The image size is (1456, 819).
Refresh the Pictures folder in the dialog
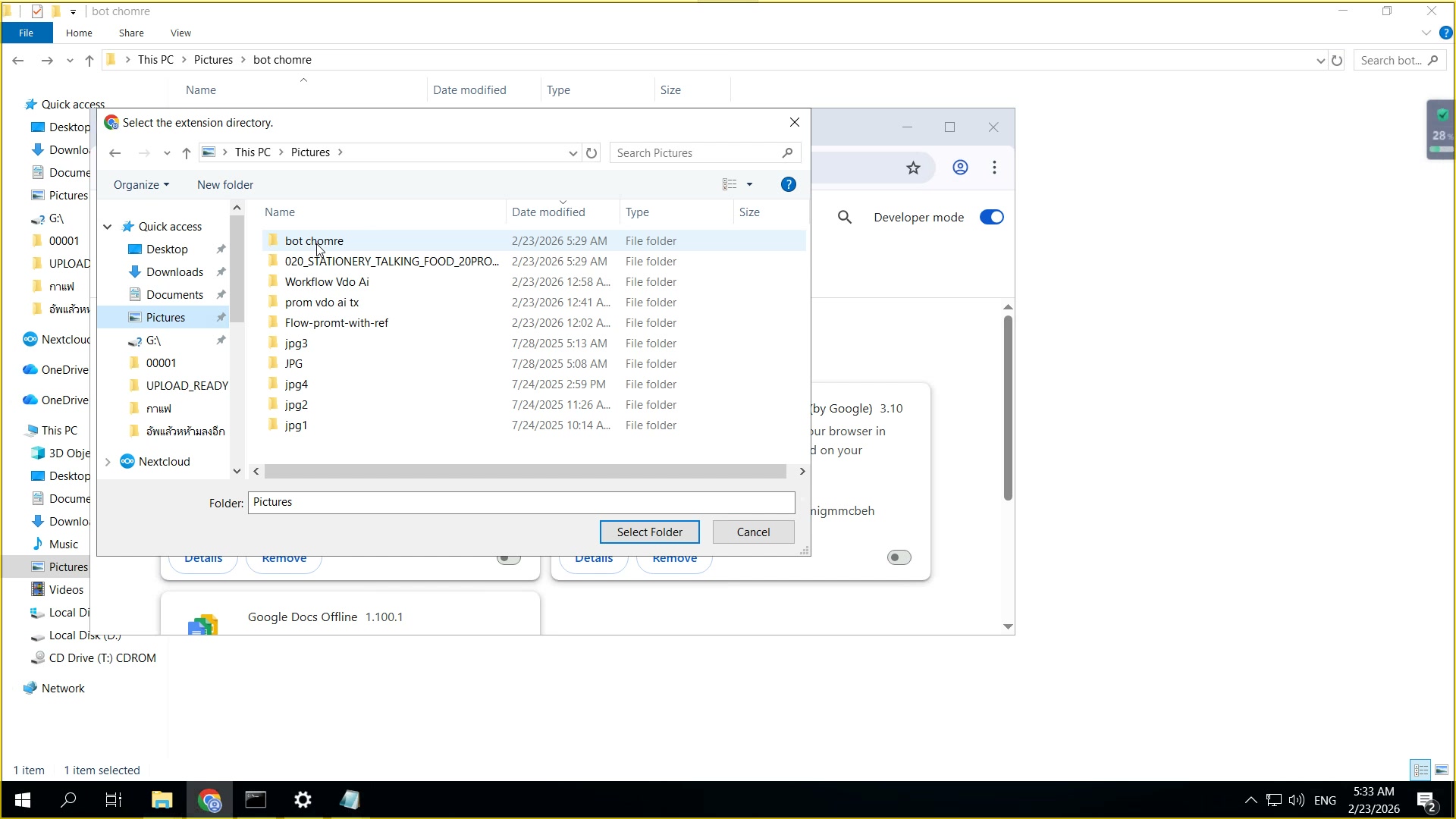click(591, 153)
